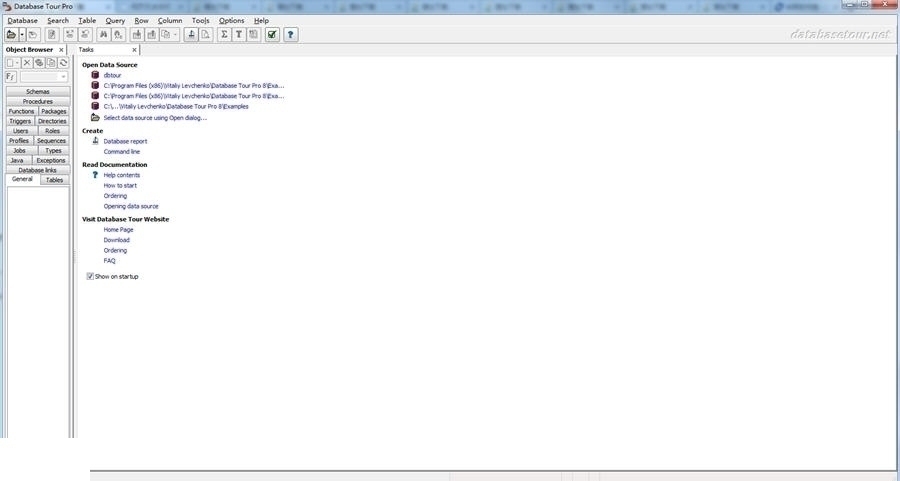Click the Database report stamp toolbar icon

tap(191, 34)
